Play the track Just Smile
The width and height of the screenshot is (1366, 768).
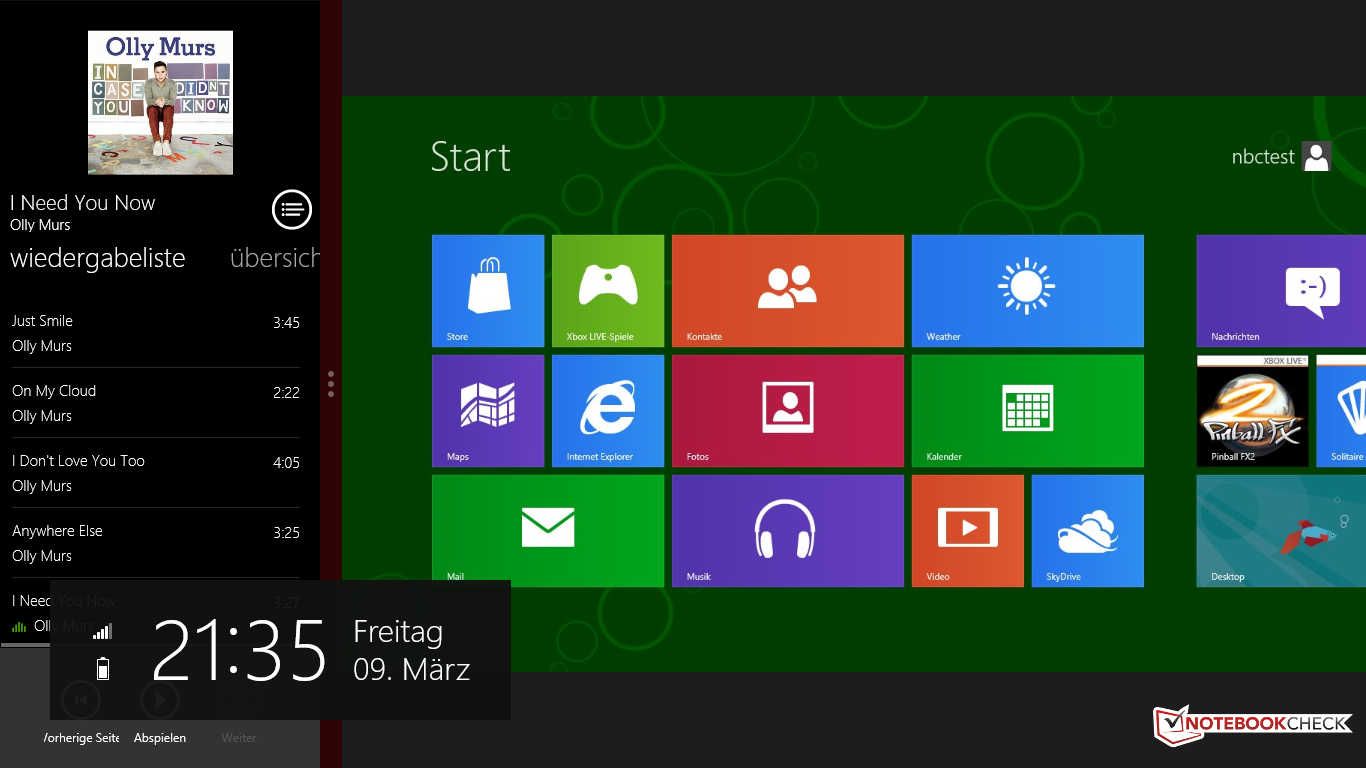coord(156,333)
